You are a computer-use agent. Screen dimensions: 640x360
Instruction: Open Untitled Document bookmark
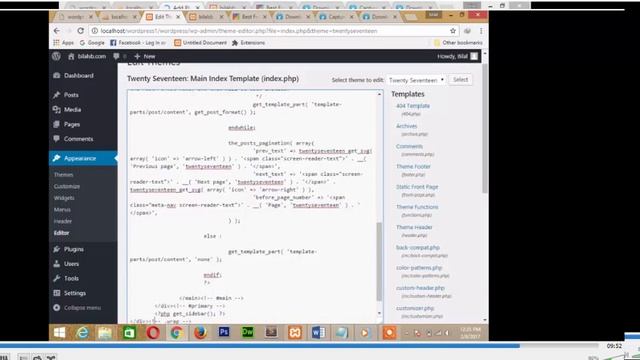pos(200,42)
